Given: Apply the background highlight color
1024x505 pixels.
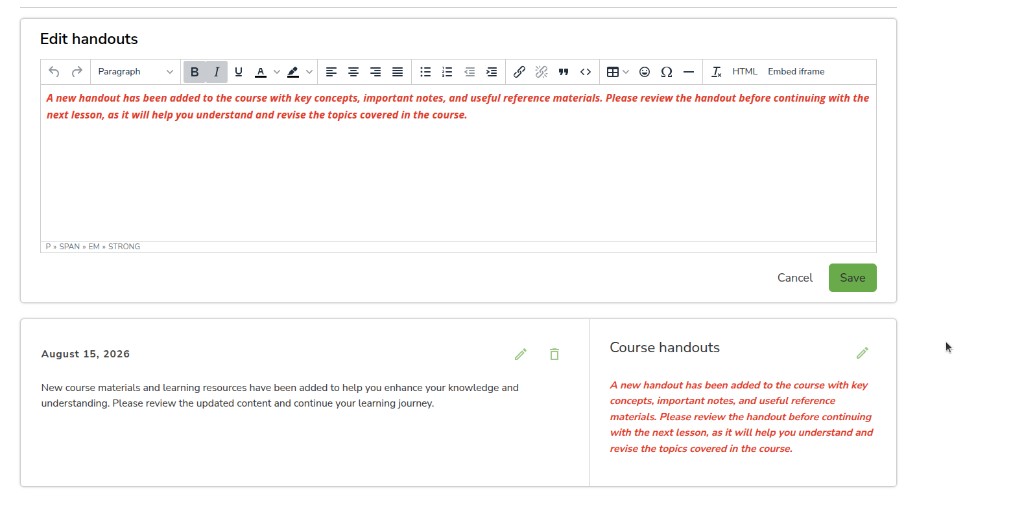Looking at the screenshot, I should [293, 72].
